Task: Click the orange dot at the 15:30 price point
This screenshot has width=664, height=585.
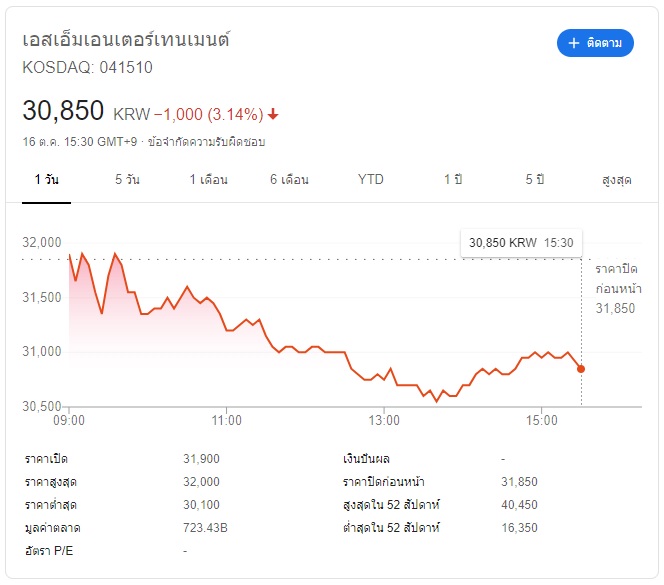Action: (581, 369)
